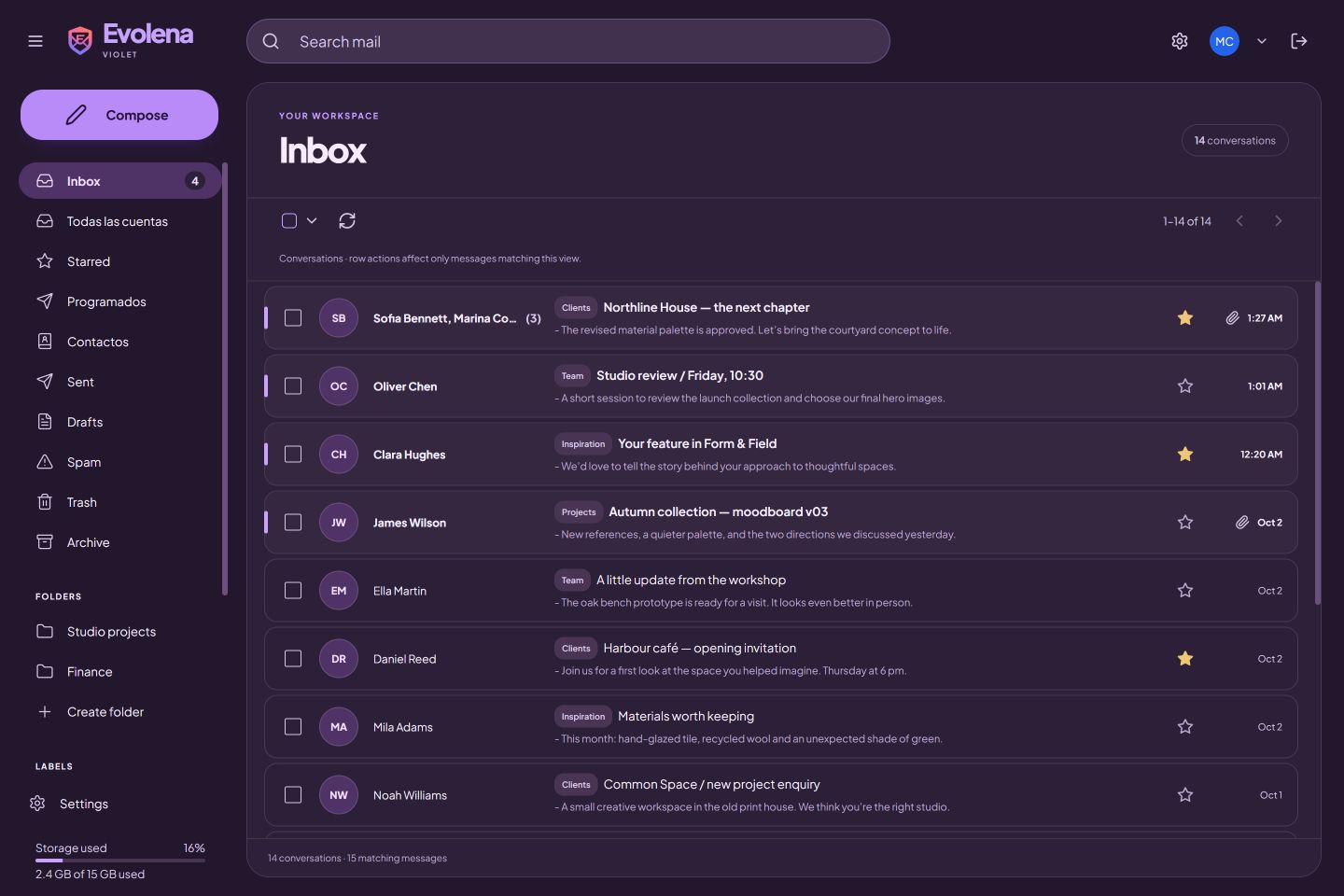Click the MC profile avatar
The image size is (1344, 896).
tap(1225, 41)
